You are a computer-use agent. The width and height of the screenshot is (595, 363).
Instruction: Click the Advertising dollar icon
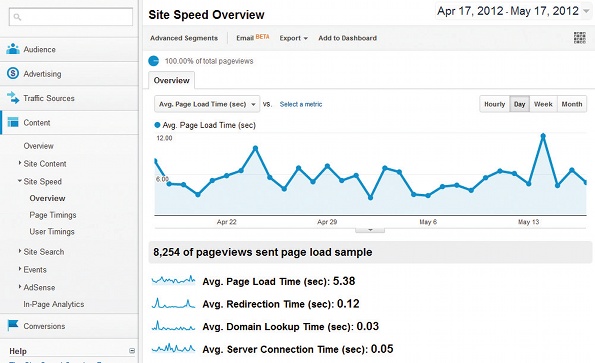pyautogui.click(x=13, y=73)
